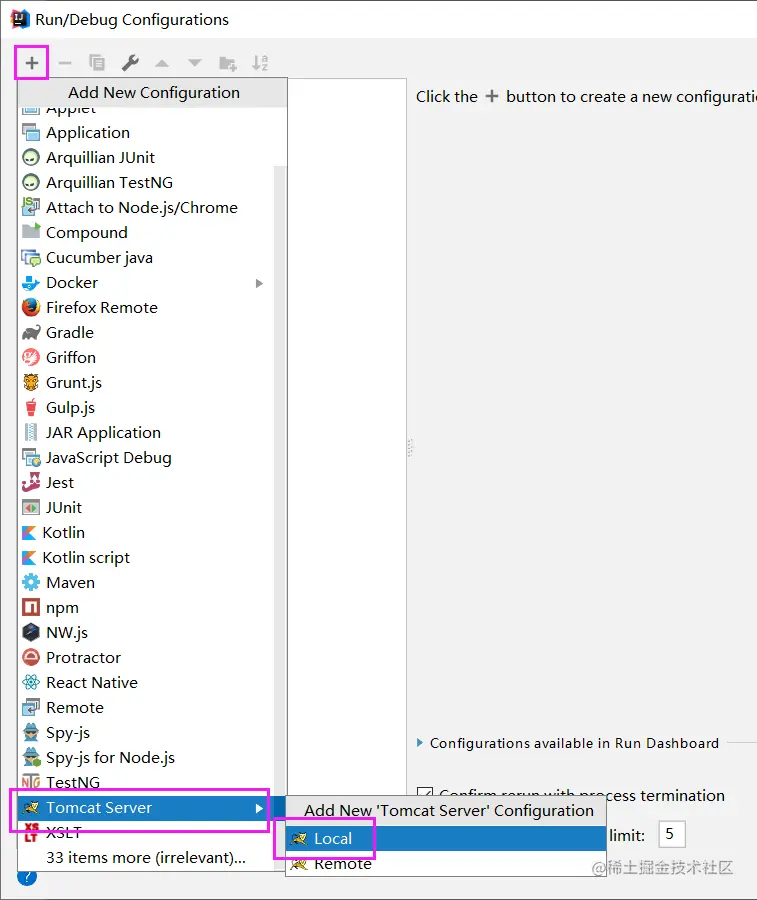Click the Remote configuration icon
This screenshot has width=757, height=900.
pos(31,708)
